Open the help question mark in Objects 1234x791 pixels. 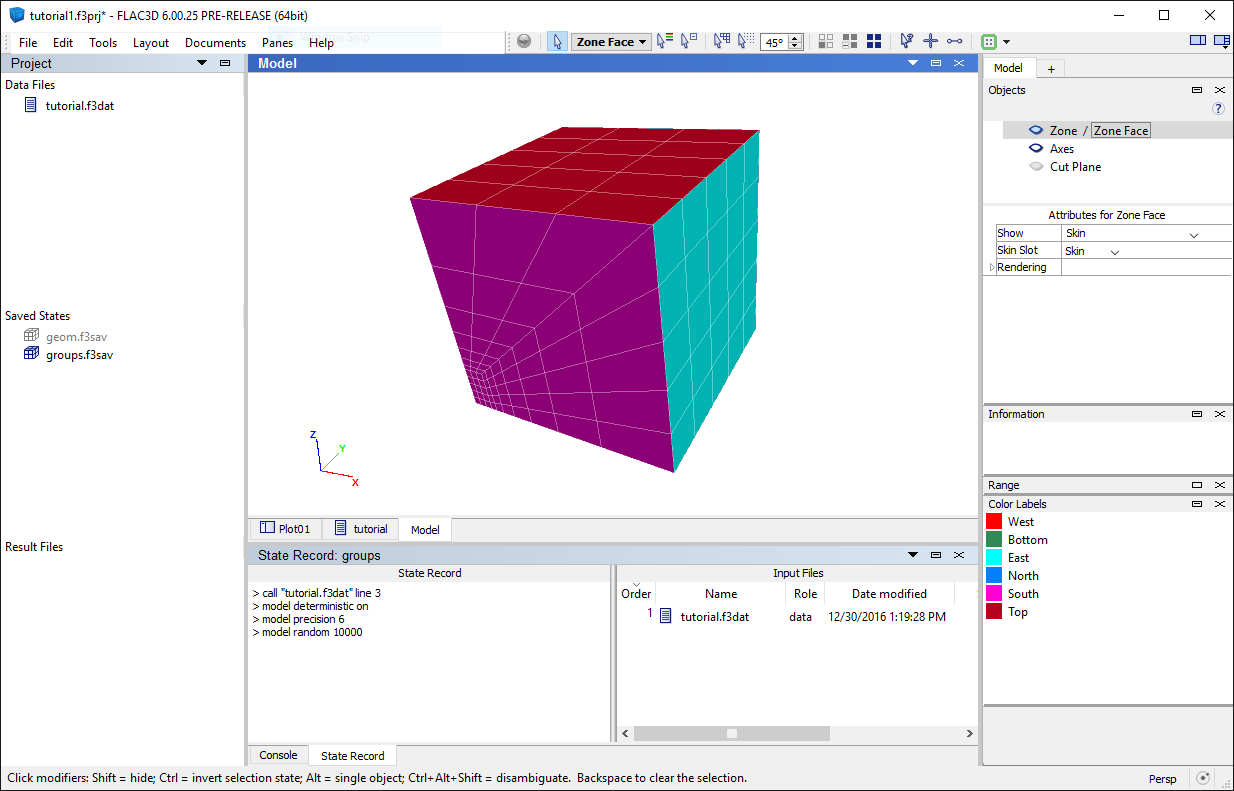click(x=1218, y=109)
